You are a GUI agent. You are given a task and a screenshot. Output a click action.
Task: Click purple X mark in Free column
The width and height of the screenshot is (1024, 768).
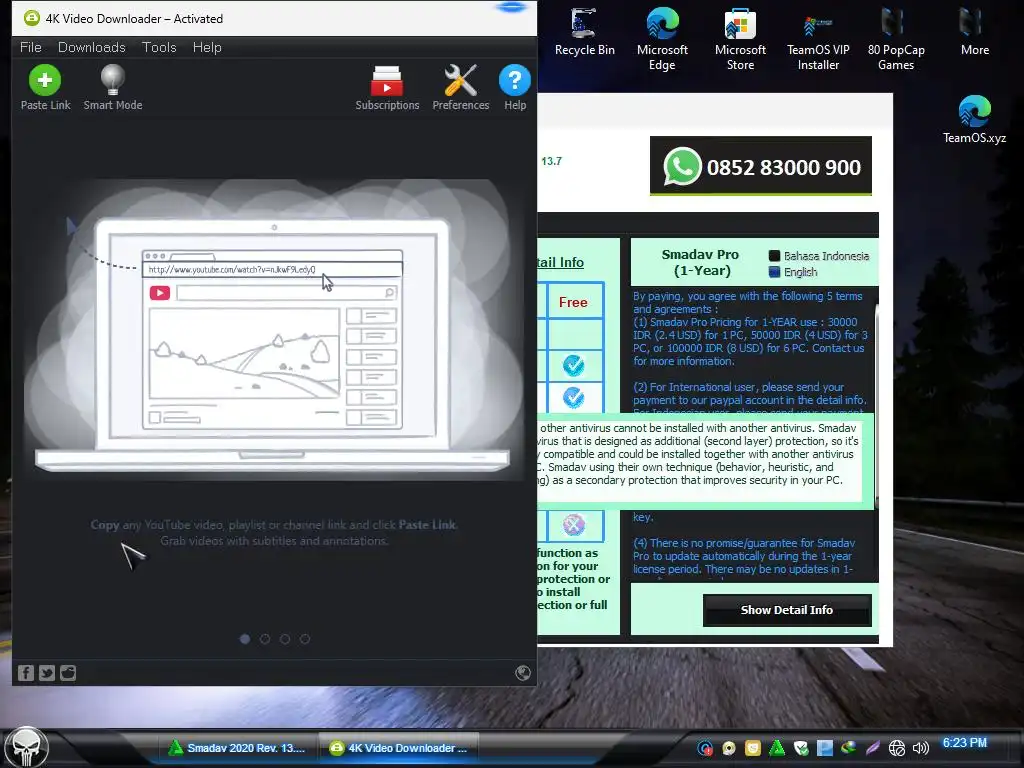(573, 524)
